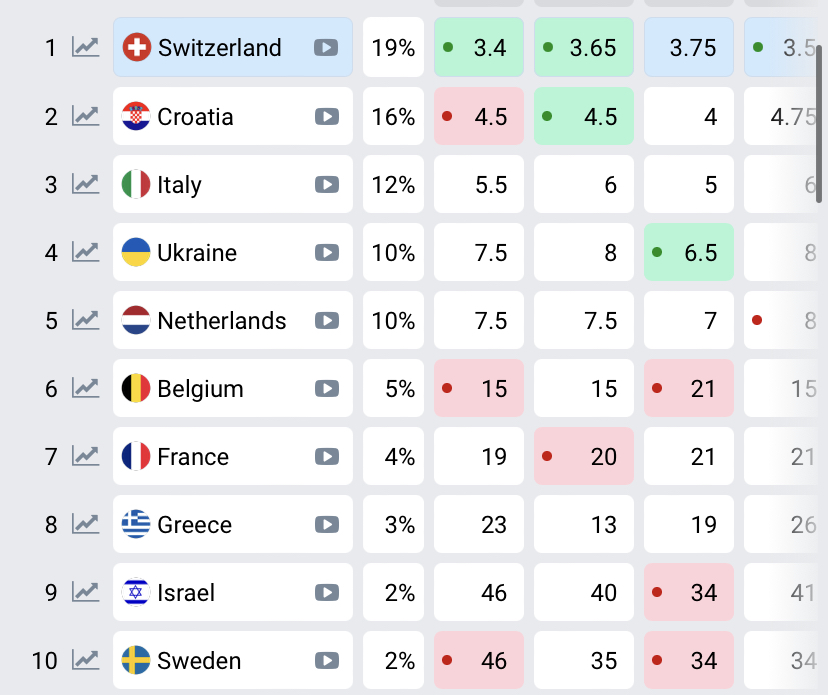Show the odds history graph for Ukraine
This screenshot has height=695, width=828.
86,252
